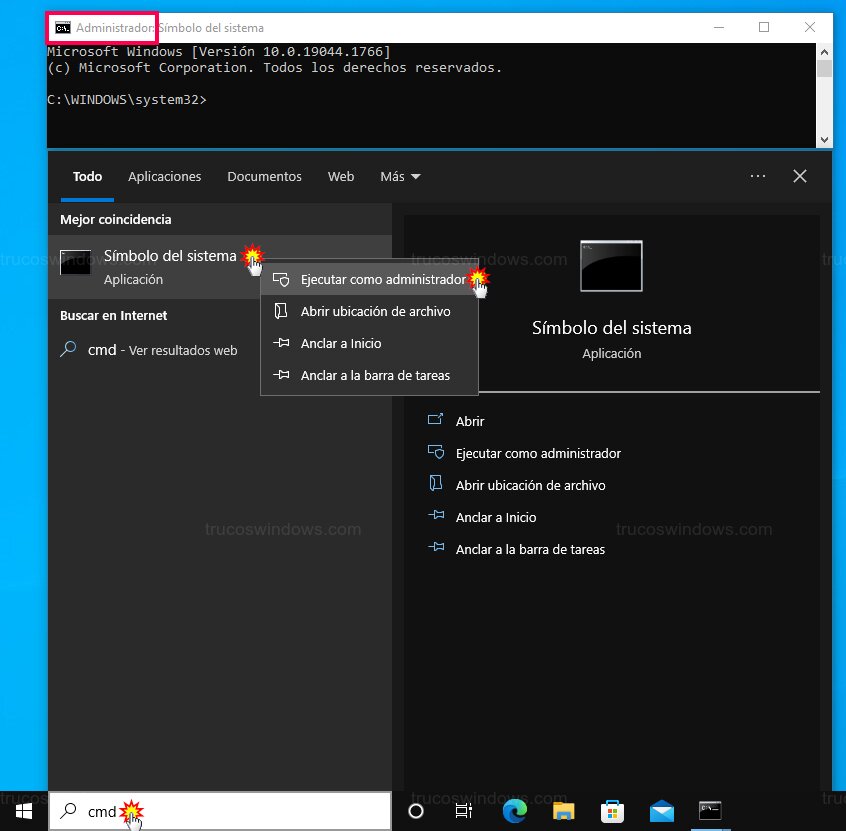Switch to the Aplicaciones tab
The image size is (846, 831).
[164, 176]
